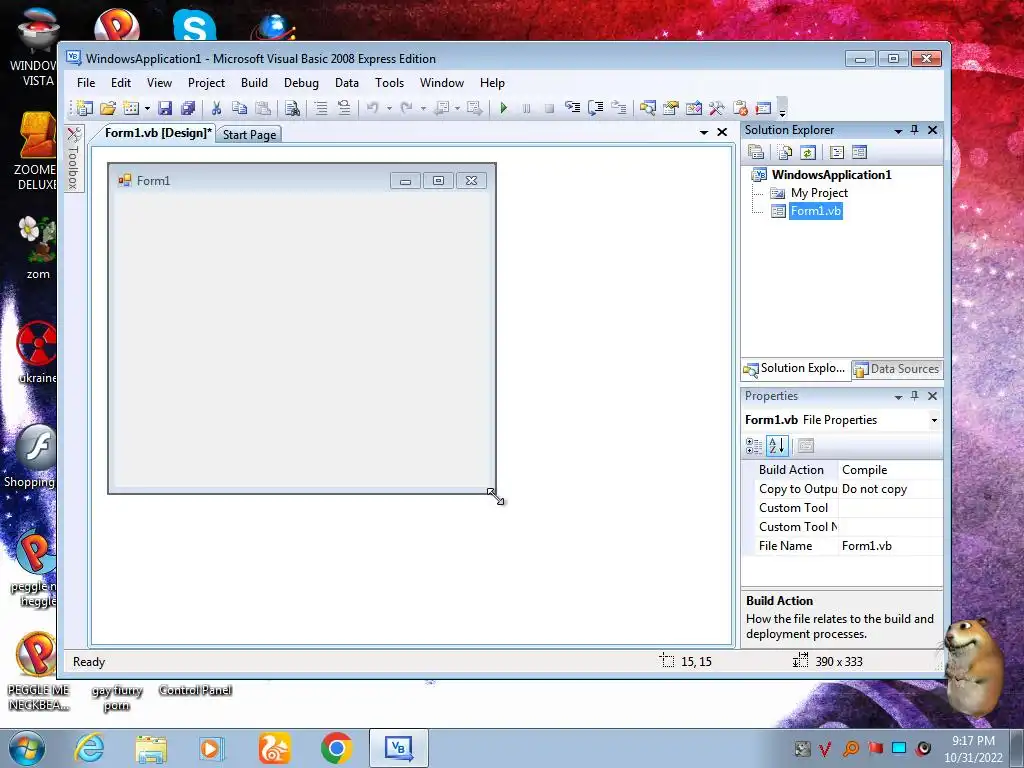Toggle auto-hide pin on Solution Explorer
This screenshot has height=768, width=1024.
(914, 130)
